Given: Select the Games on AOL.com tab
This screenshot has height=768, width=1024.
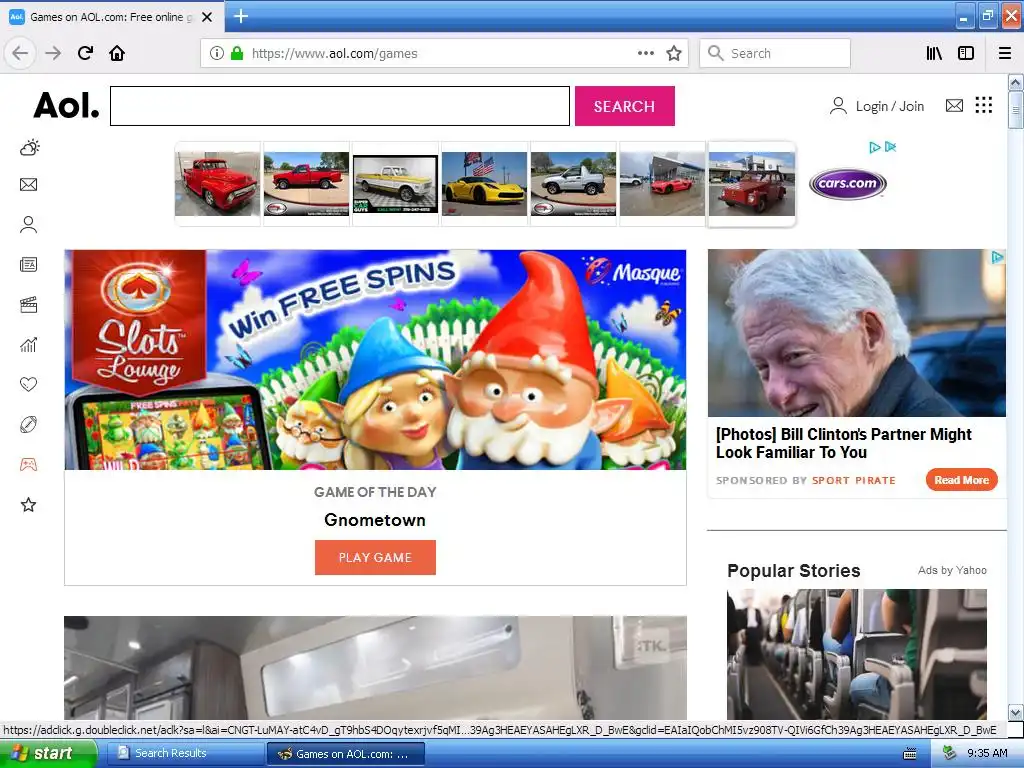Looking at the screenshot, I should click(x=112, y=17).
